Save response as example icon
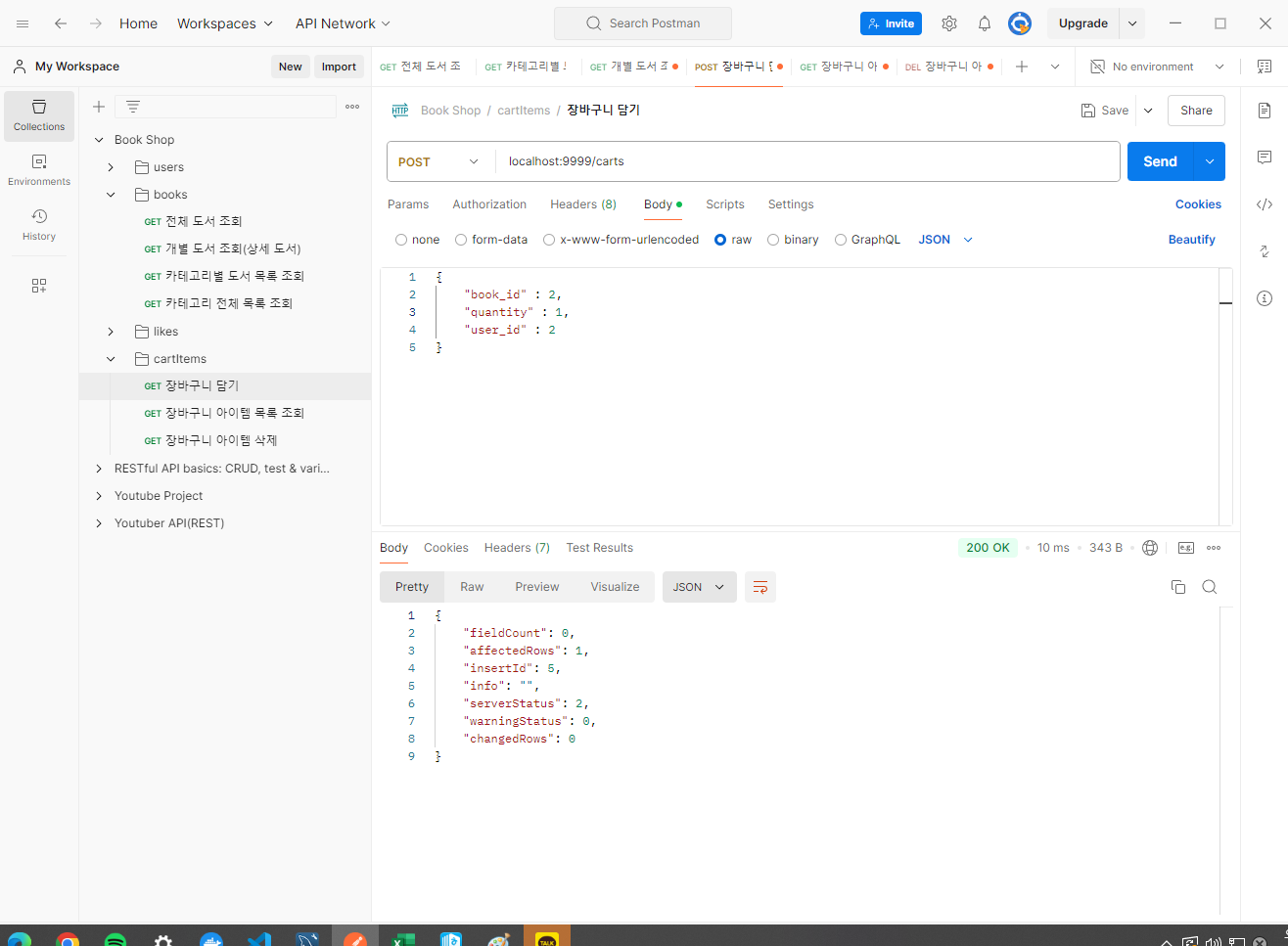 pos(1186,548)
